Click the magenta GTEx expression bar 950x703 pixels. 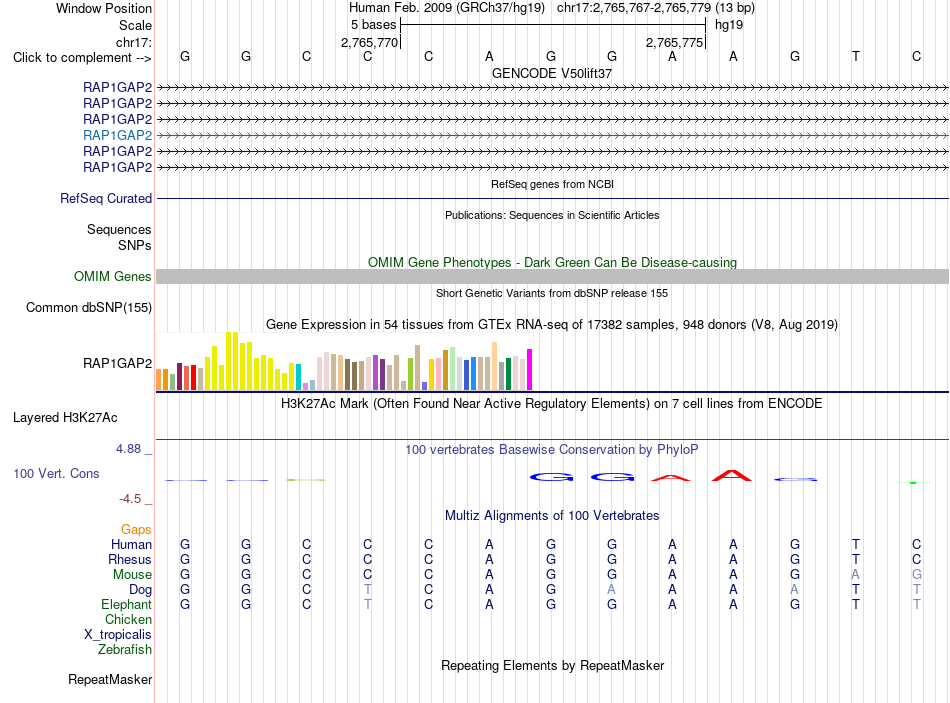(x=530, y=369)
